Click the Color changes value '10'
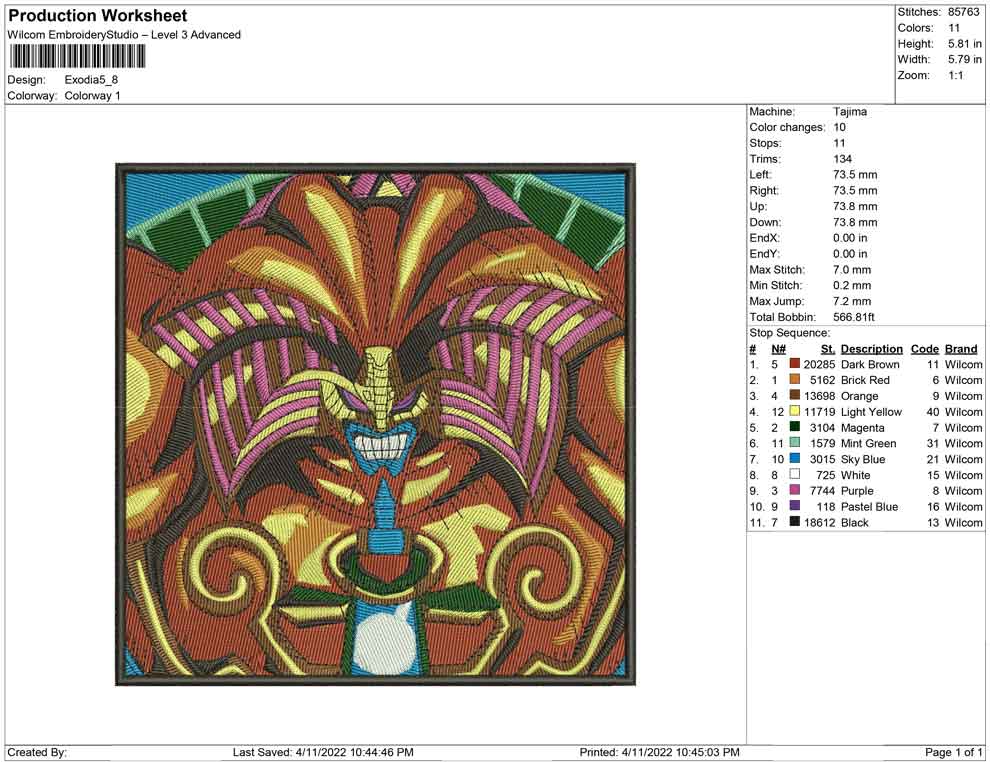The height and width of the screenshot is (762, 990). (839, 127)
